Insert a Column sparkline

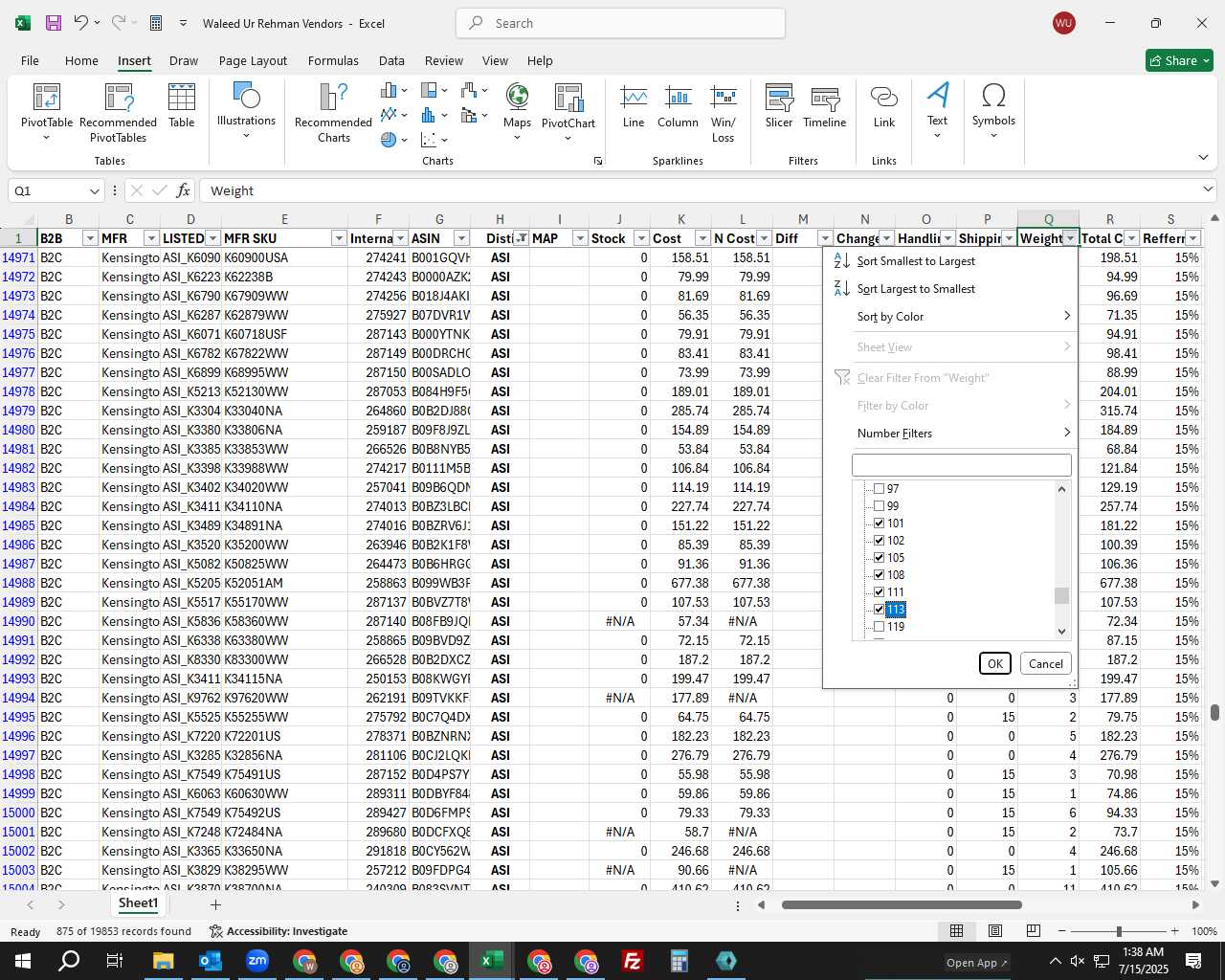[x=678, y=106]
